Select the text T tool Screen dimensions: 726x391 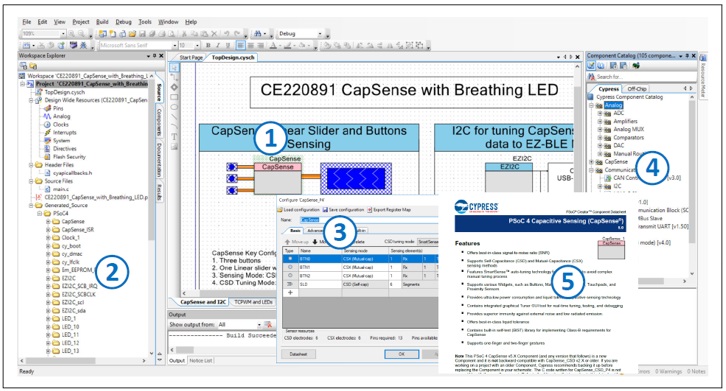pos(174,137)
